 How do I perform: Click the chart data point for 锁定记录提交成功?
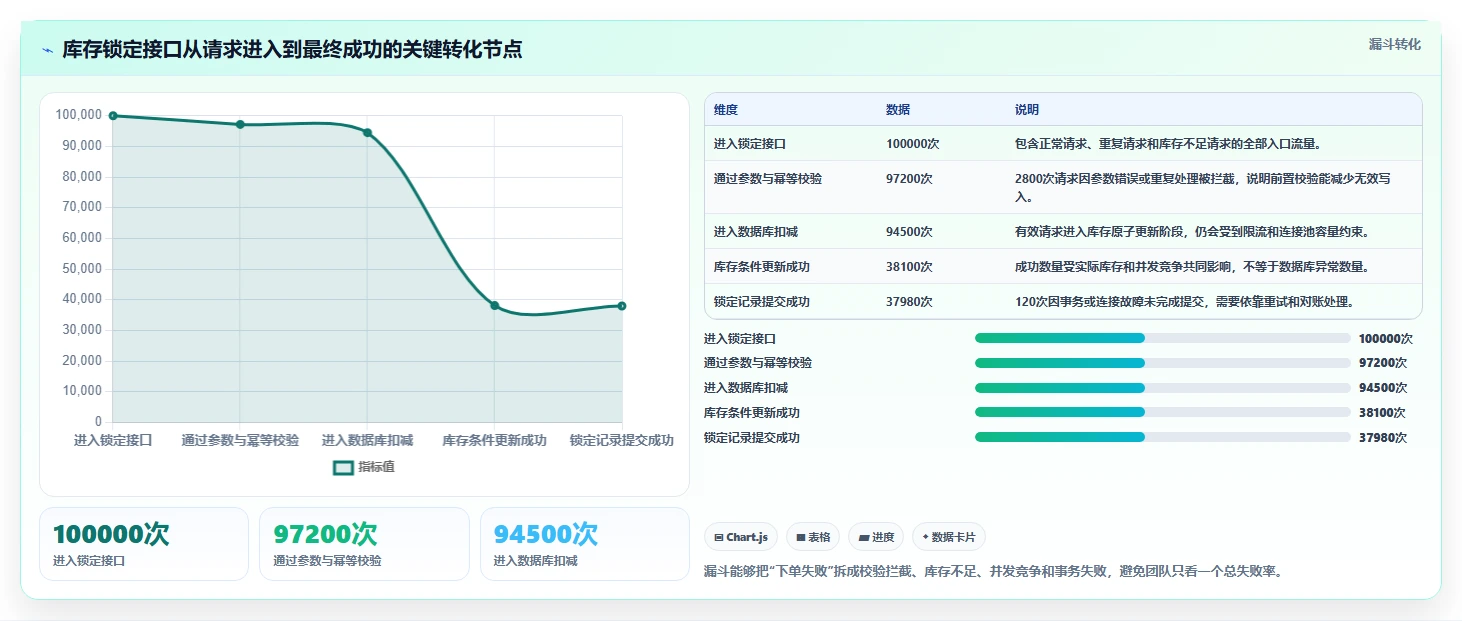pos(621,306)
